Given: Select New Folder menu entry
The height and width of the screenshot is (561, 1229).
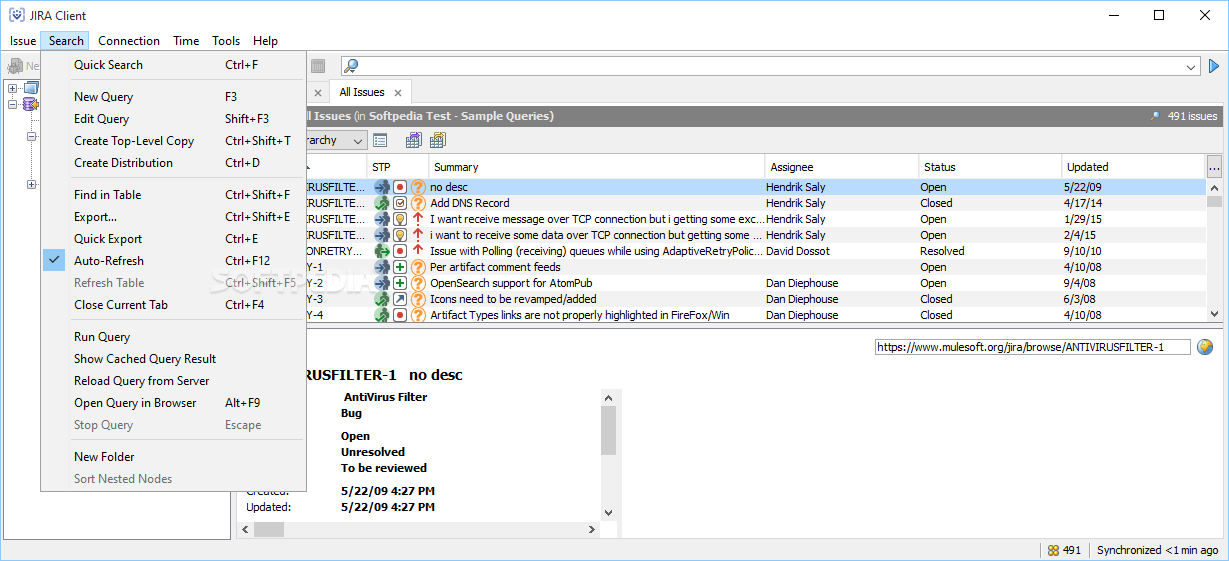Looking at the screenshot, I should pos(172,457).
